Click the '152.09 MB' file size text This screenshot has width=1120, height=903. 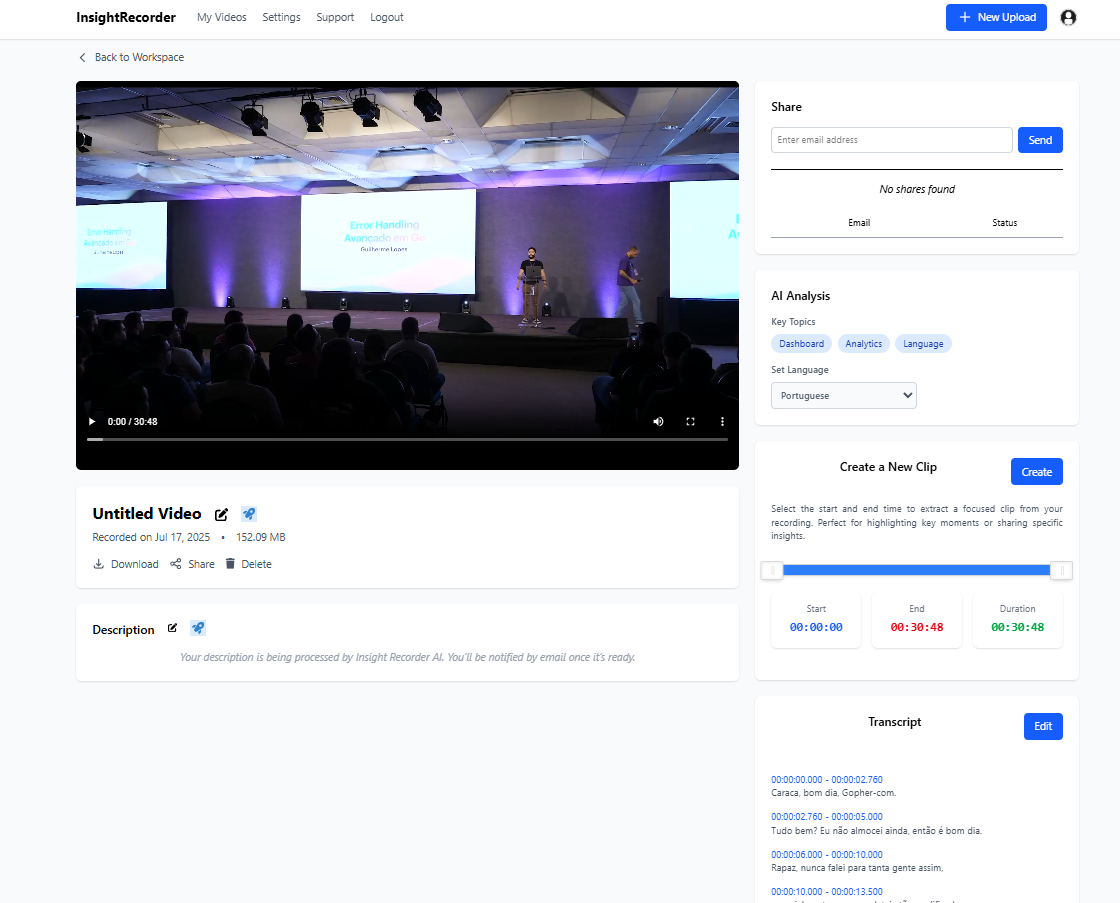[261, 537]
